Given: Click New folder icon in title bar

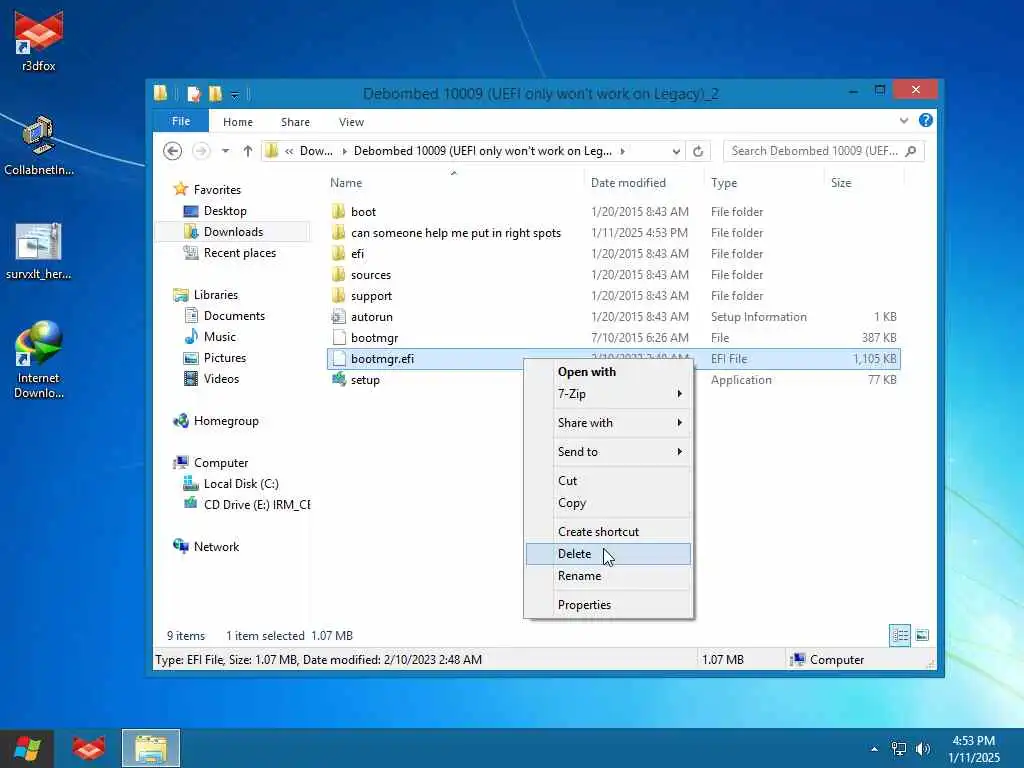Looking at the screenshot, I should (216, 94).
